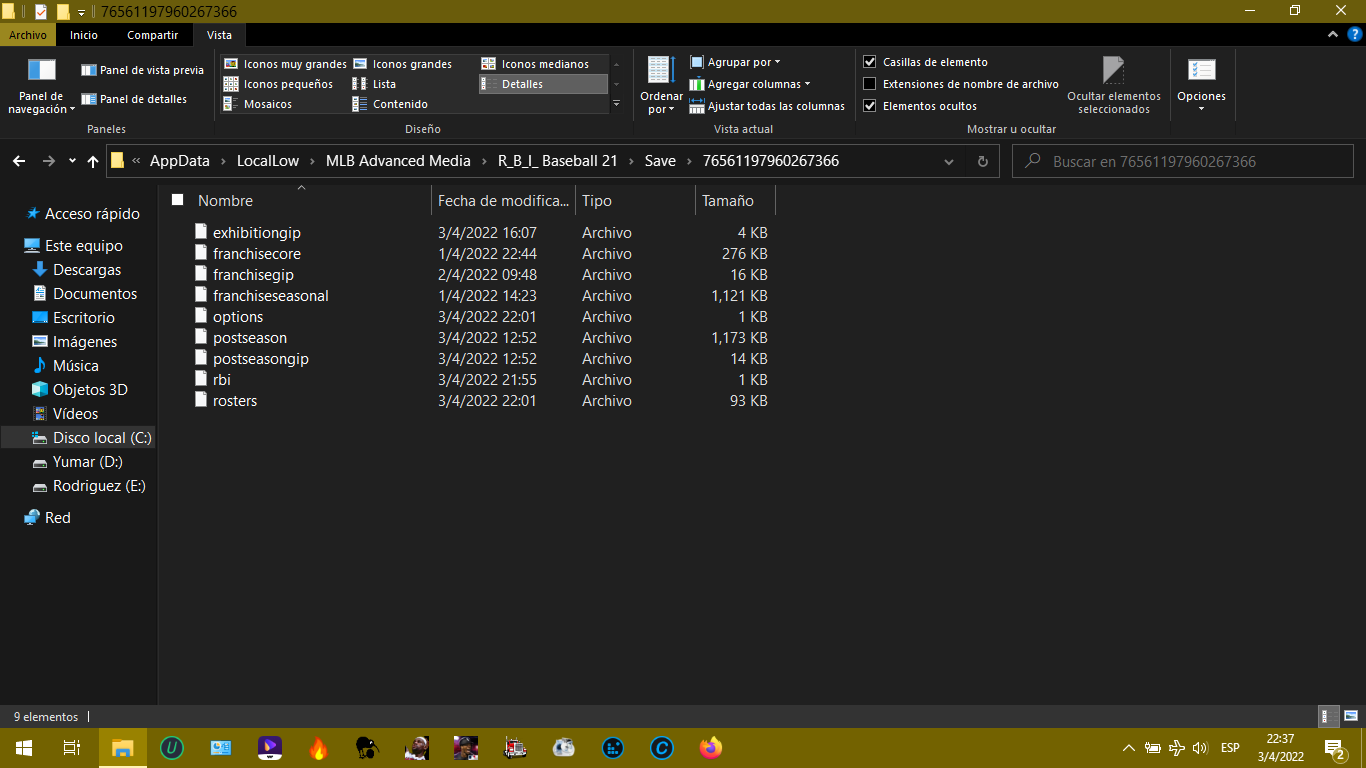Click Save in the address path
Viewport: 1366px width, 768px height.
tap(660, 161)
